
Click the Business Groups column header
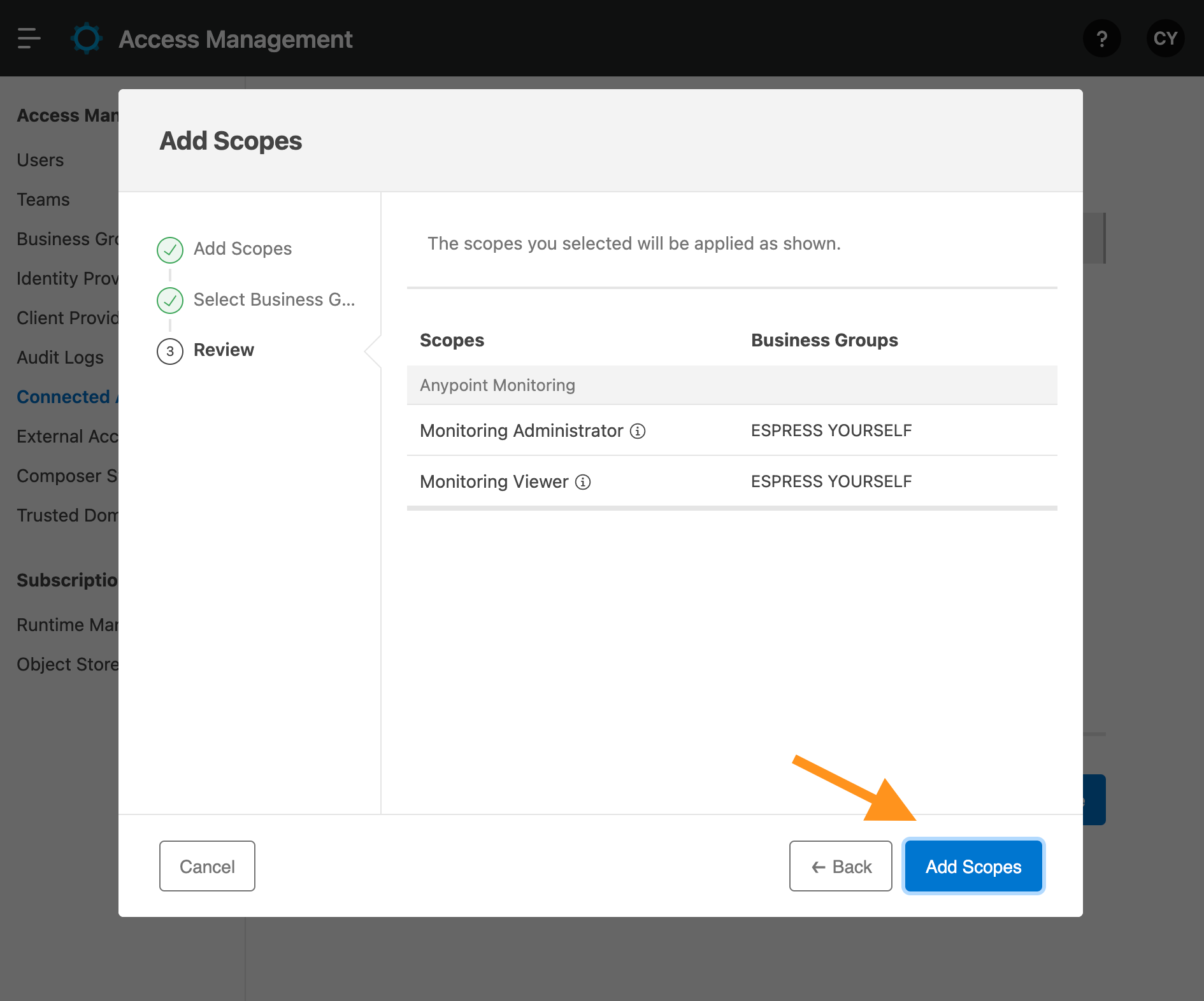[824, 340]
